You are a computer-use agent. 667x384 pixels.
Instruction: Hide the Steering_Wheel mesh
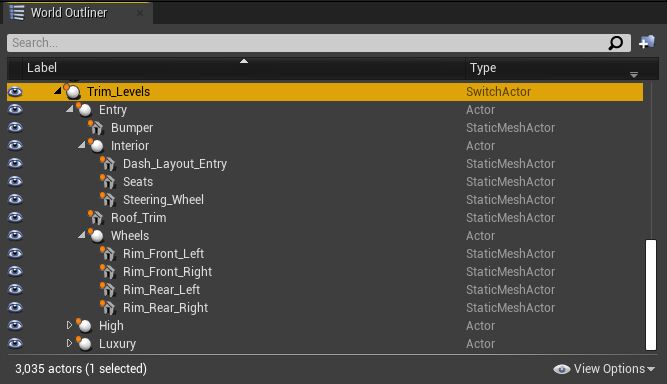click(x=15, y=199)
